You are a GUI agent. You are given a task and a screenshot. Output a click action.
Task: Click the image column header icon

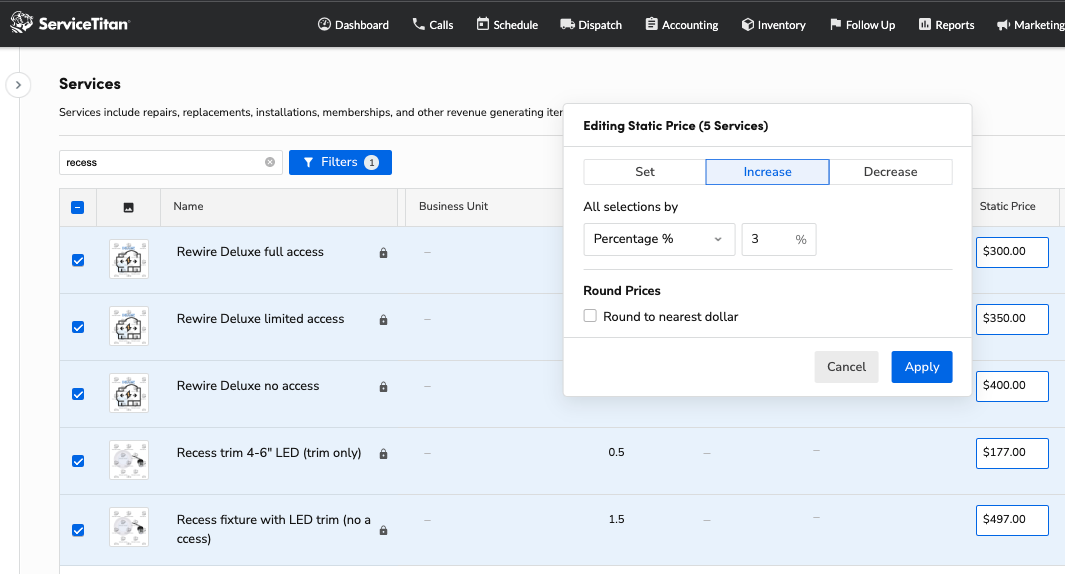coord(128,208)
